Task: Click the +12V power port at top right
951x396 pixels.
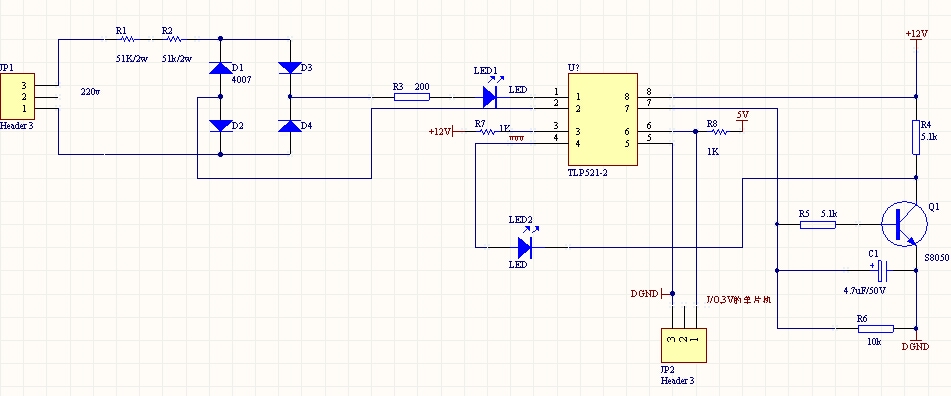Action: click(916, 35)
